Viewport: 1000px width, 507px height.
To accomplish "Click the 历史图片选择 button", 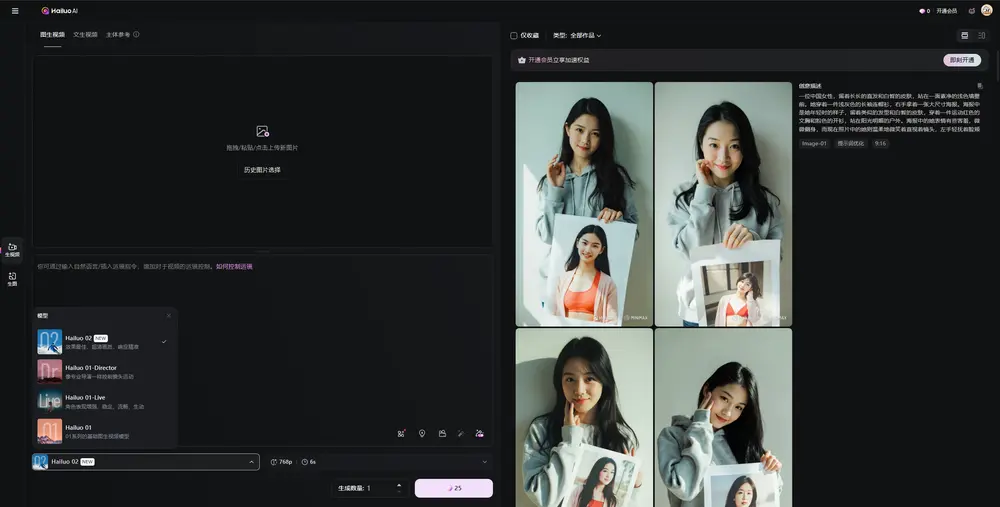I will click(x=262, y=170).
